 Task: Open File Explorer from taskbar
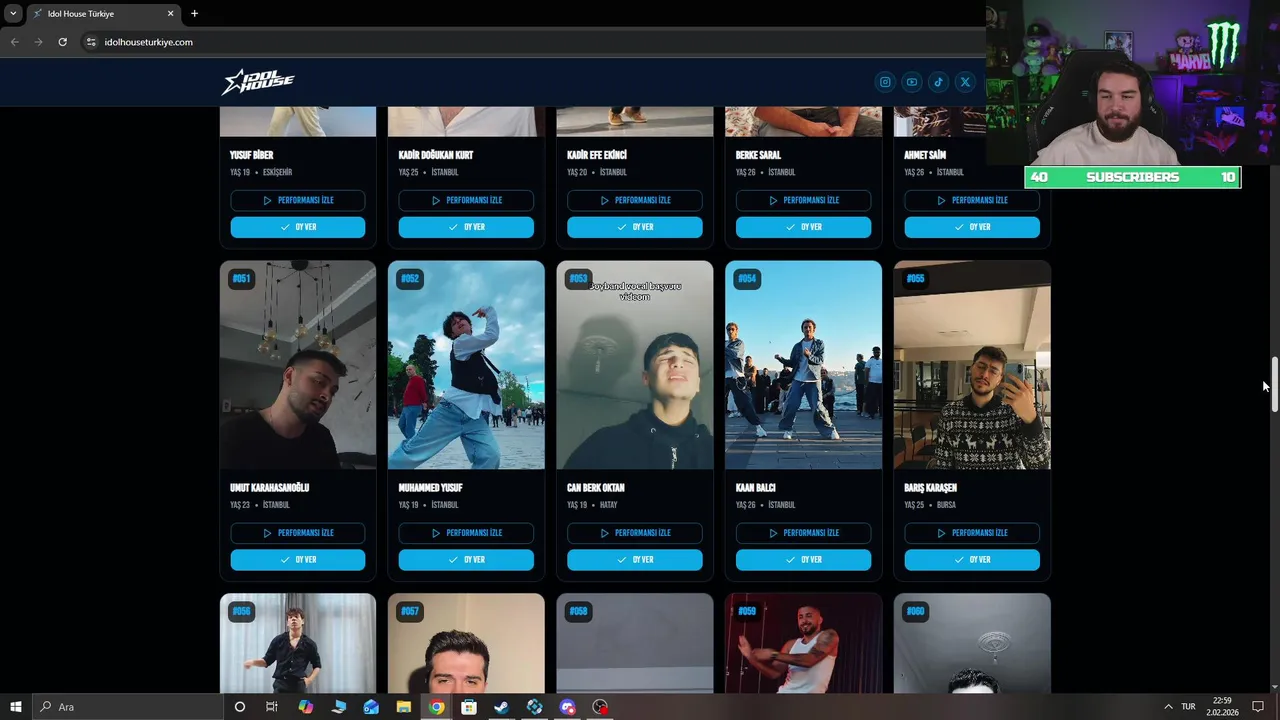pos(403,707)
